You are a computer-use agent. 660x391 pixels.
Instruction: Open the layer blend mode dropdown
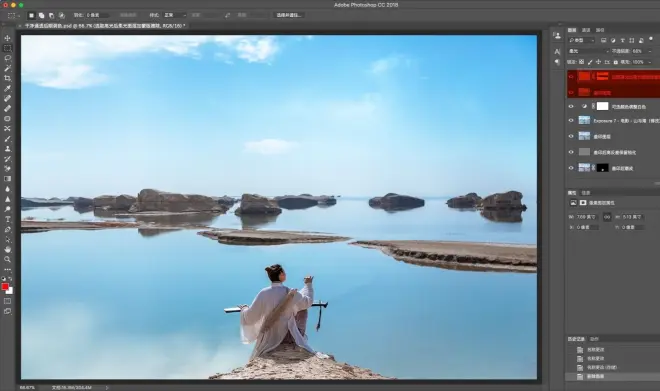588,51
